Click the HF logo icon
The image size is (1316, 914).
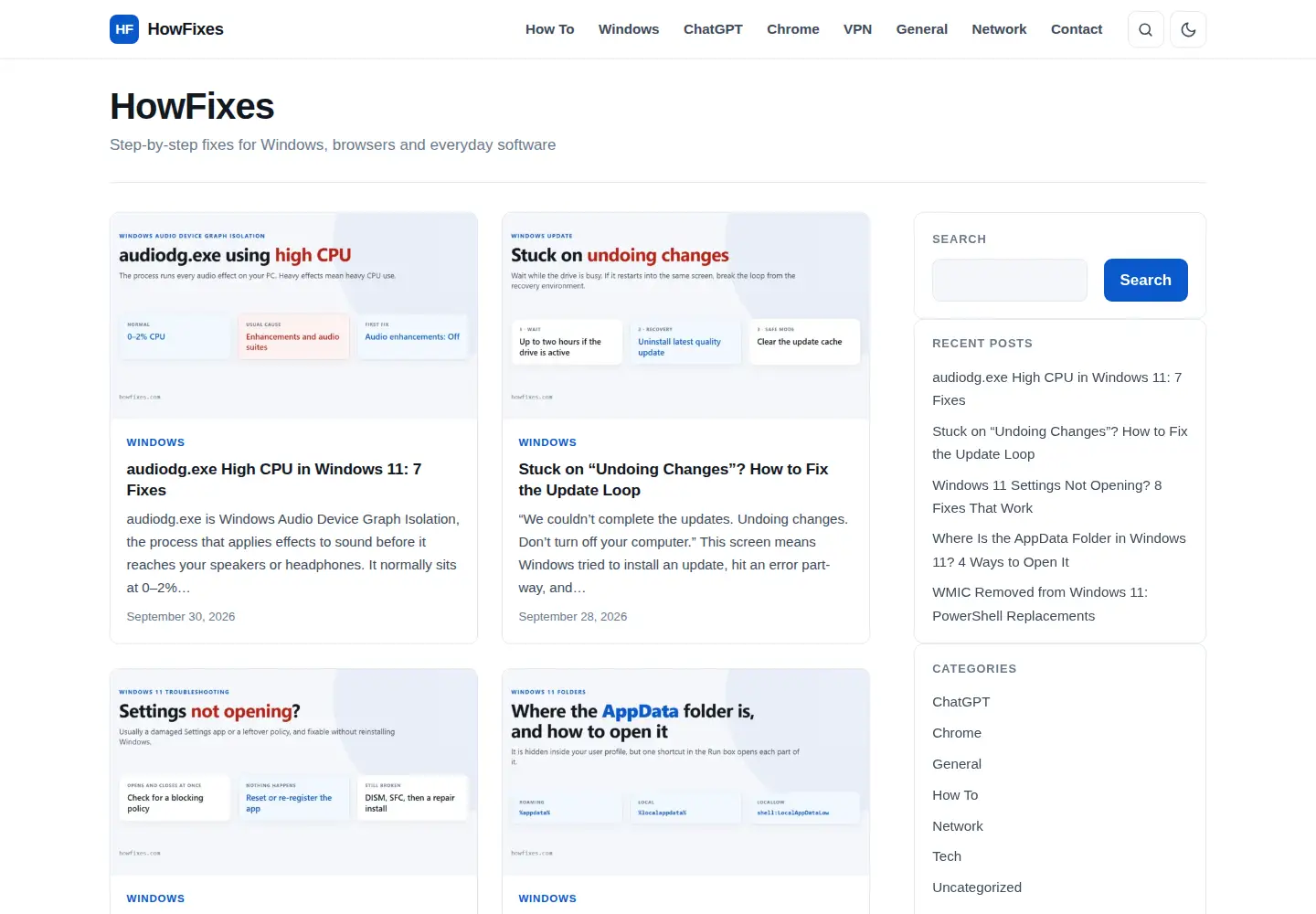124,29
